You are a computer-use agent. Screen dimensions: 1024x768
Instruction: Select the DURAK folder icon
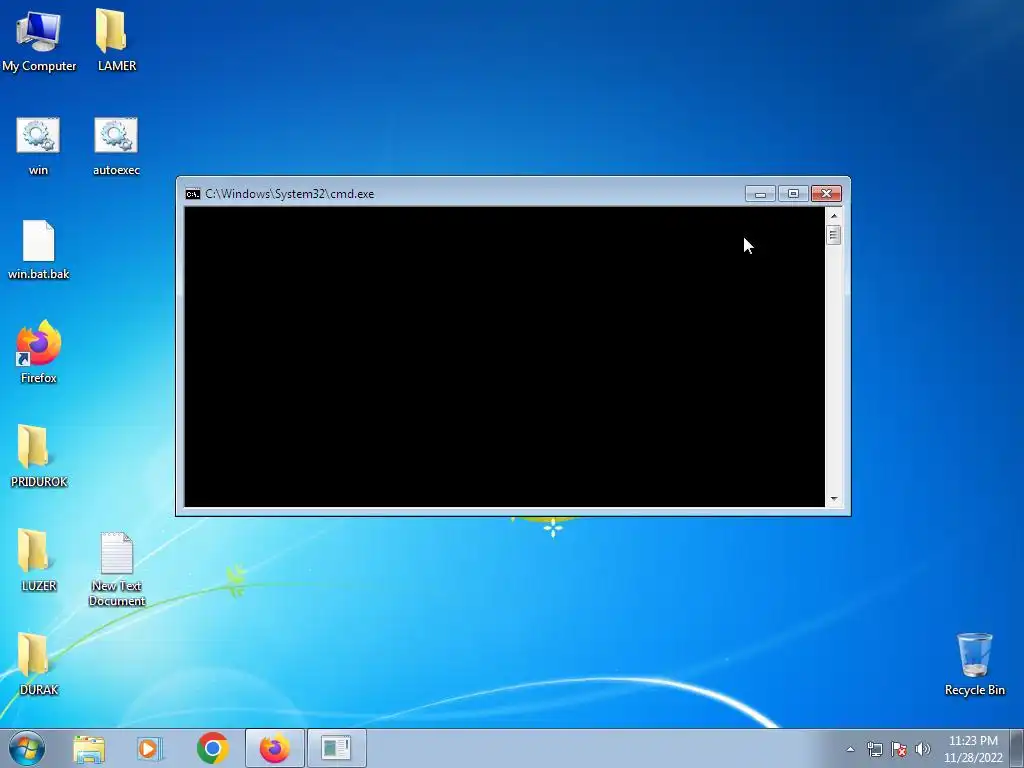tap(39, 664)
